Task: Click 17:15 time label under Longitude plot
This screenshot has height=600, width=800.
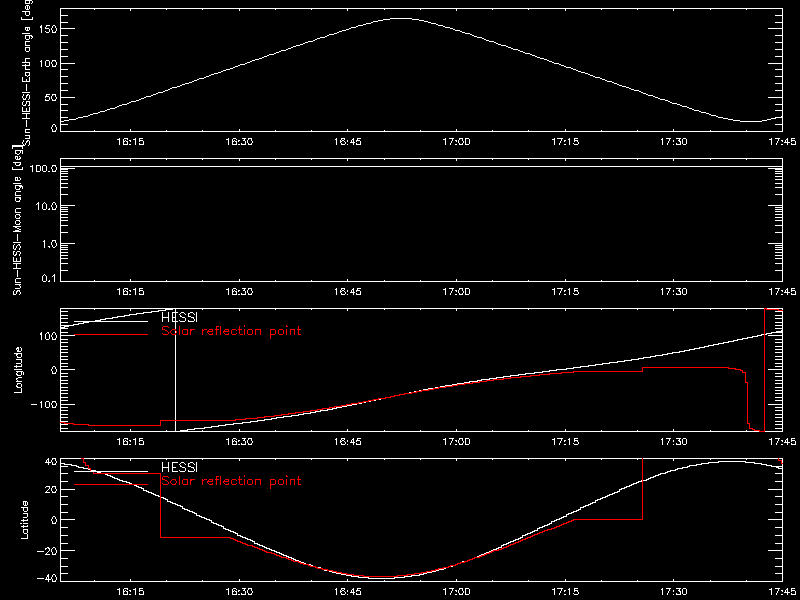Action: (565, 441)
